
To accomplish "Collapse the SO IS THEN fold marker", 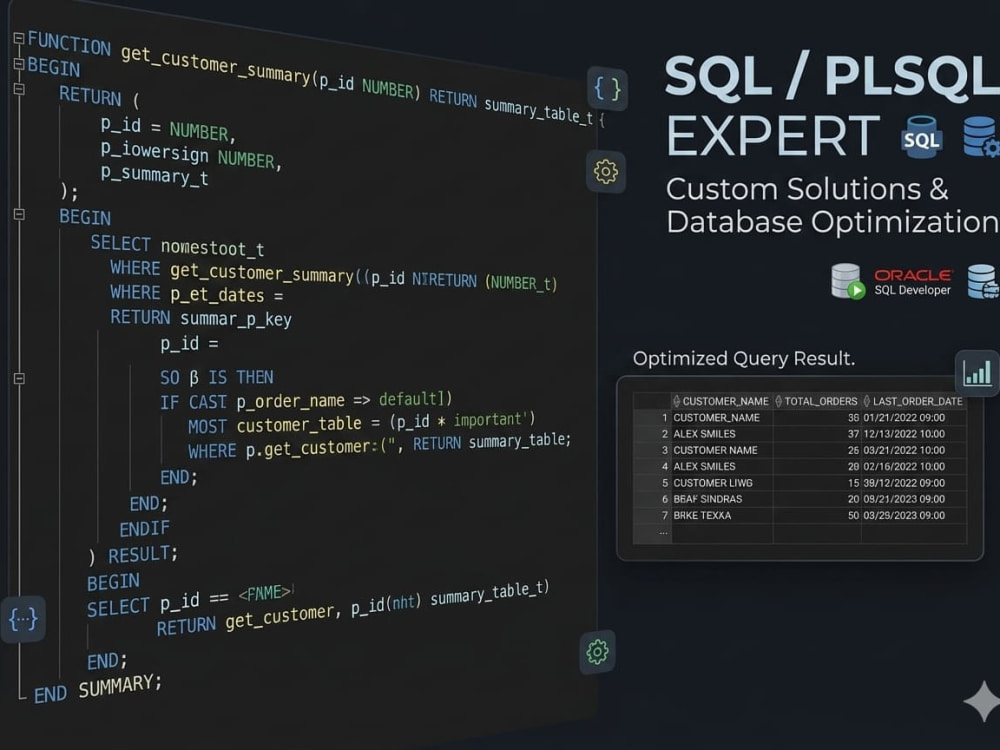I will point(19,378).
